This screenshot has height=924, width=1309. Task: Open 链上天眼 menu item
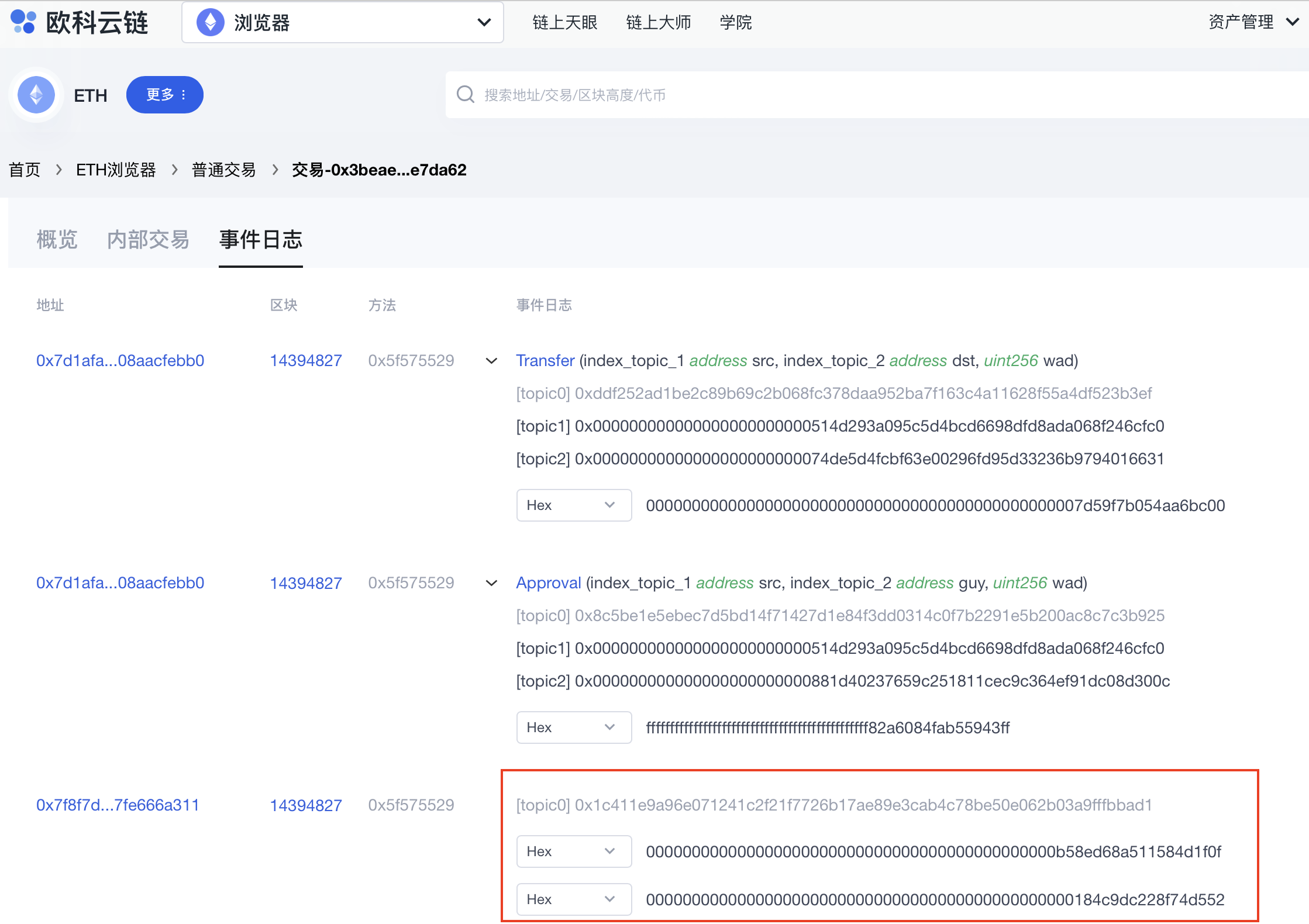(x=564, y=23)
